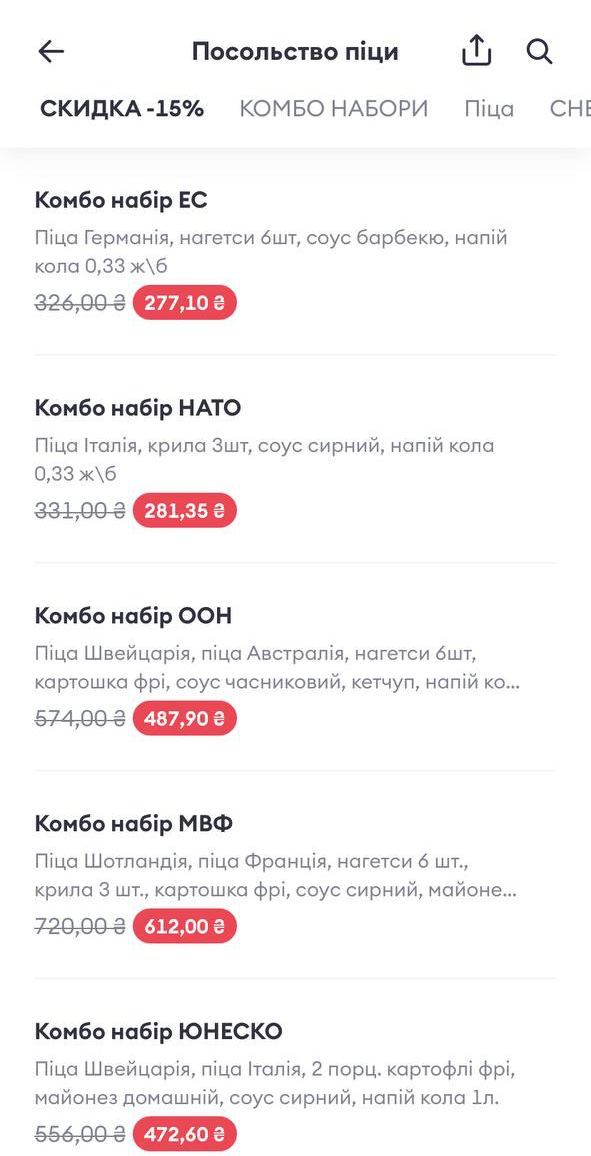The image size is (591, 1156).
Task: Tap the back arrow icon
Action: point(52,52)
